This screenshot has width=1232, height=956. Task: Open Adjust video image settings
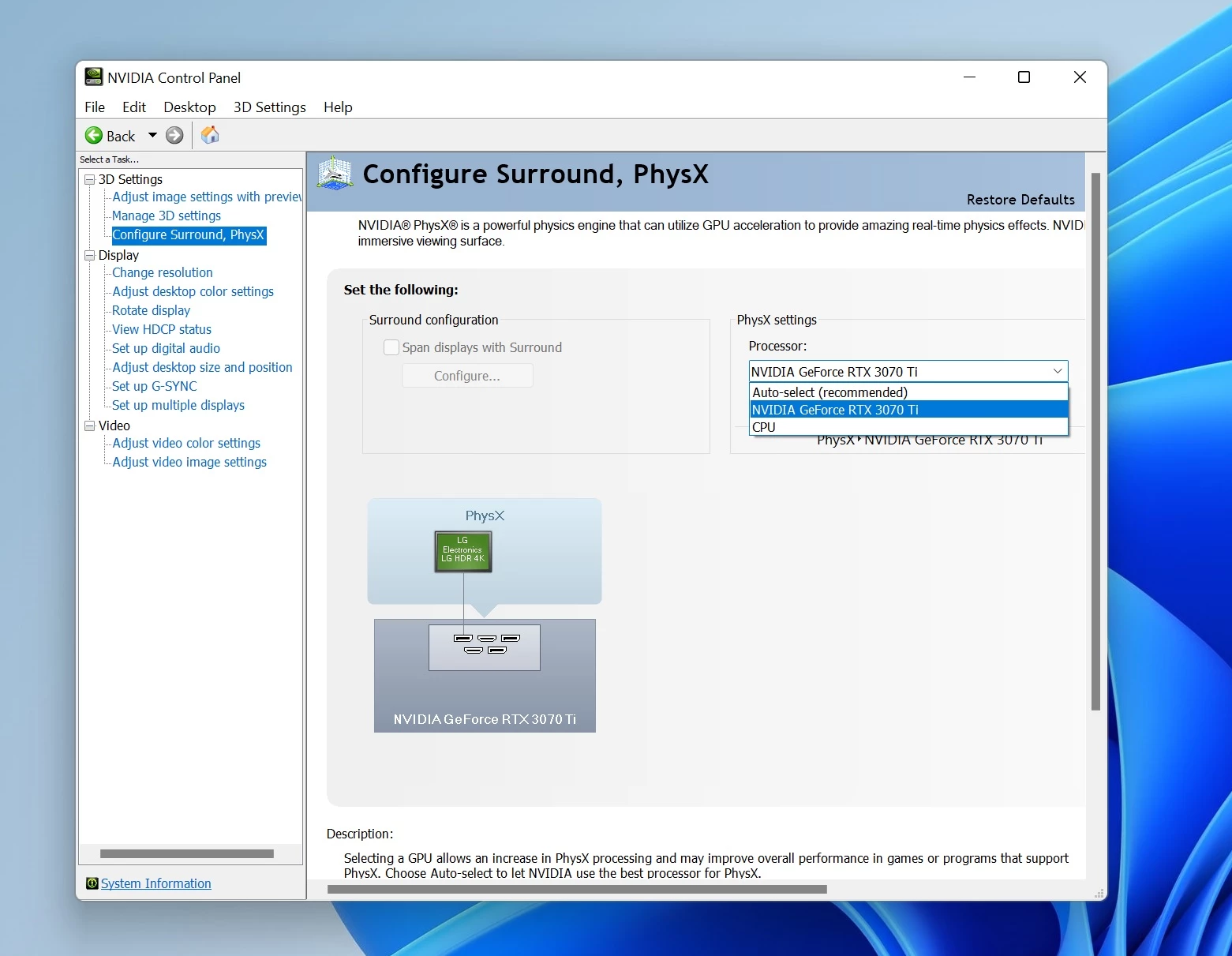tap(189, 462)
